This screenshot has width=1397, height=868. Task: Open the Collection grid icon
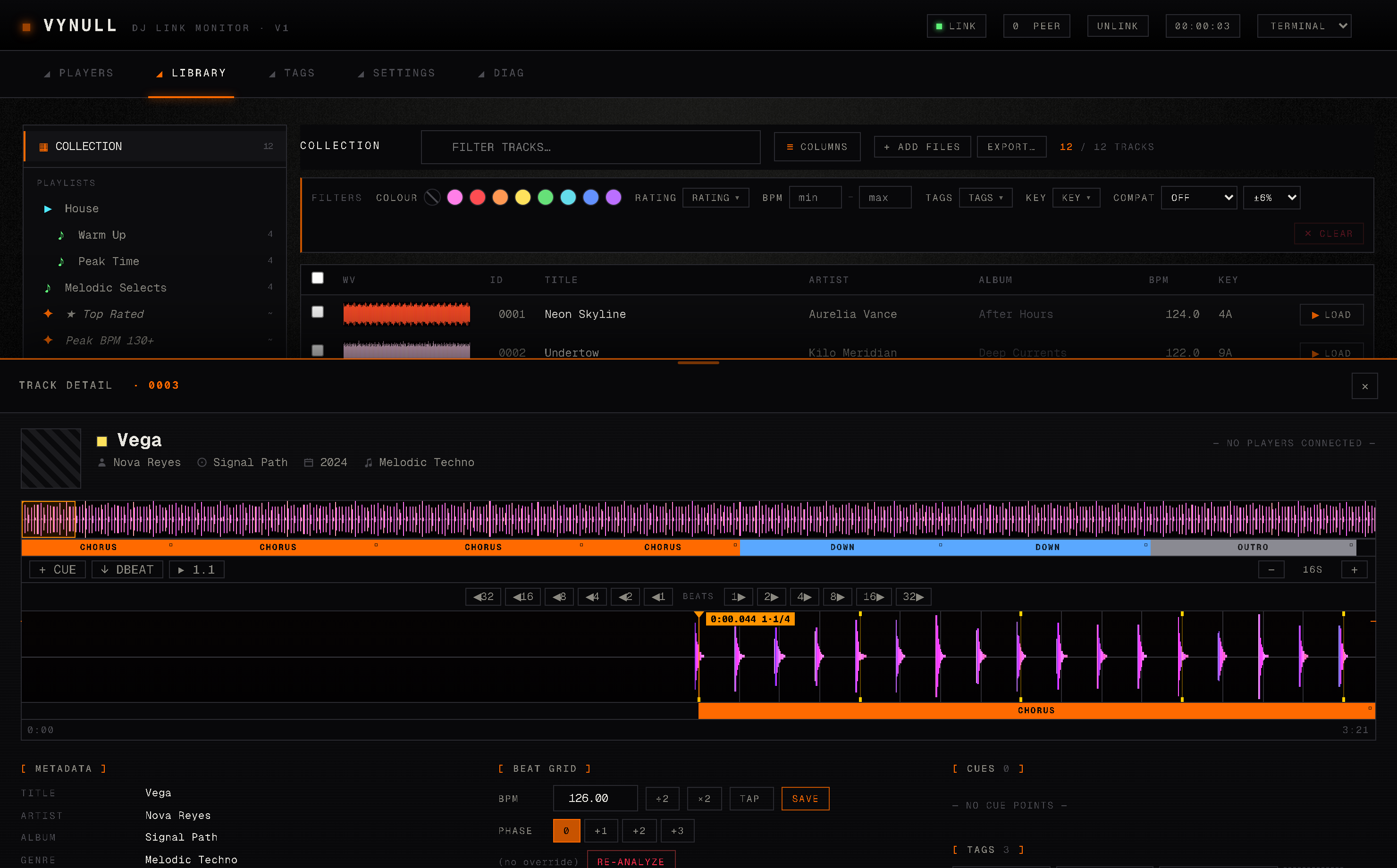(43, 147)
